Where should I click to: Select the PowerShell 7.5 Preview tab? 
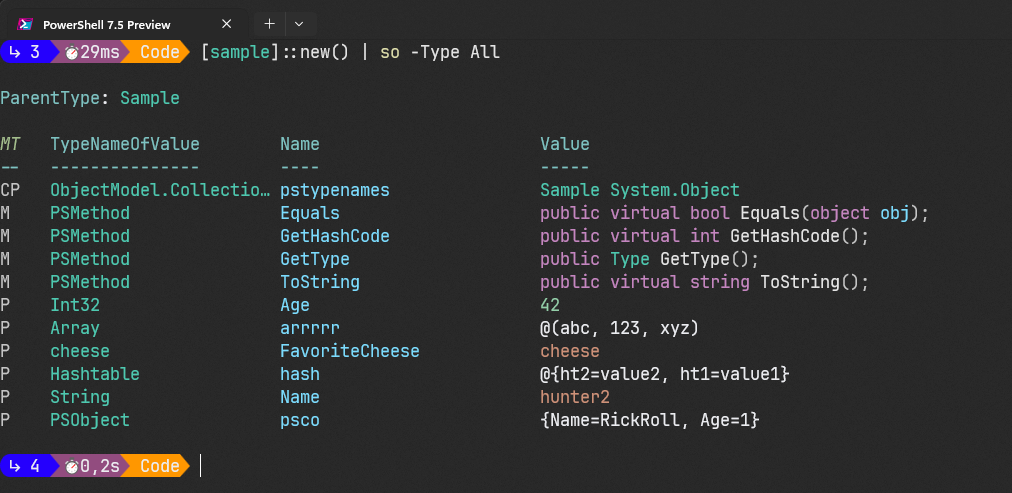tap(107, 24)
